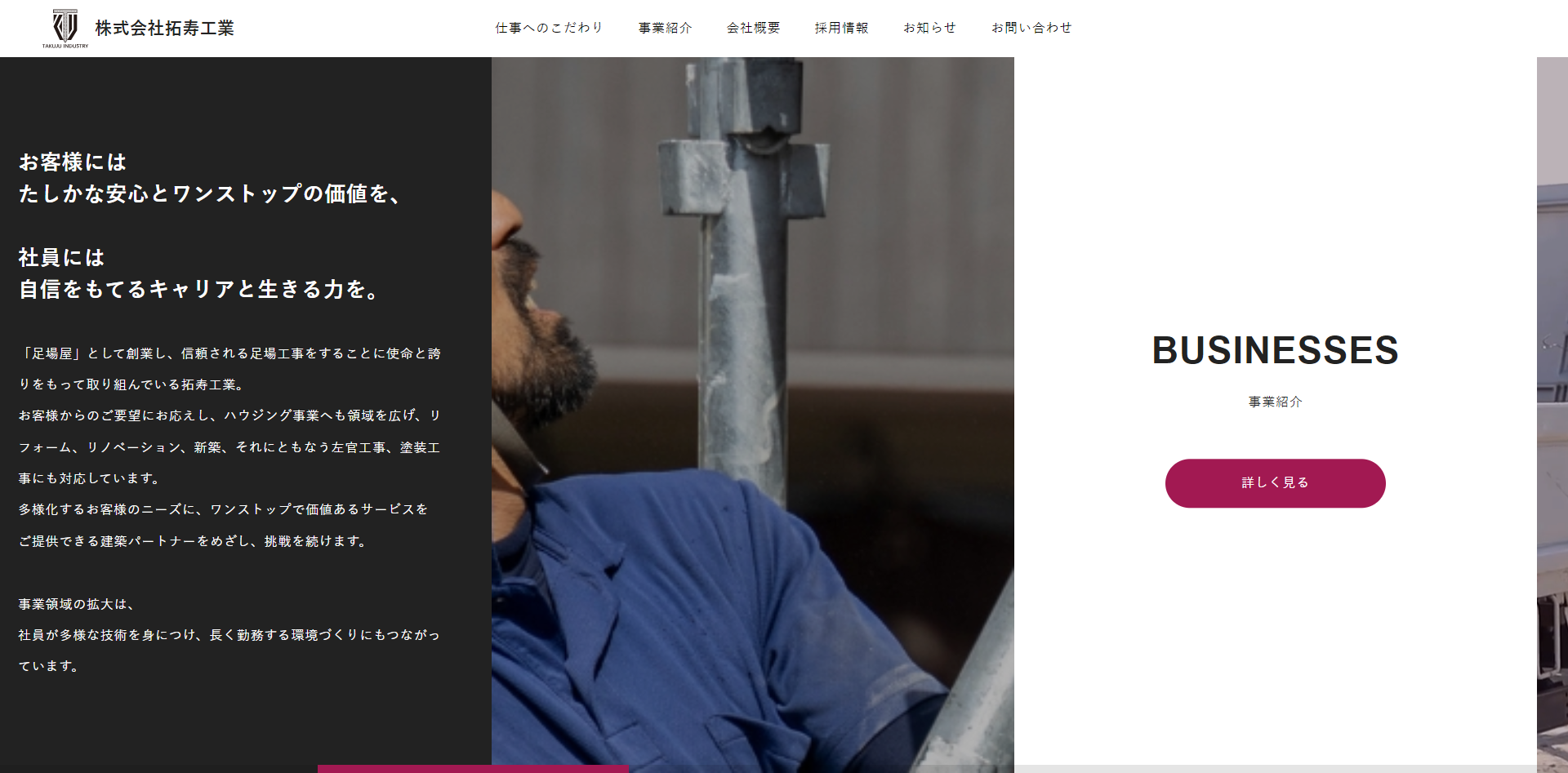
Task: Open the お知らせ news link
Action: click(x=930, y=28)
